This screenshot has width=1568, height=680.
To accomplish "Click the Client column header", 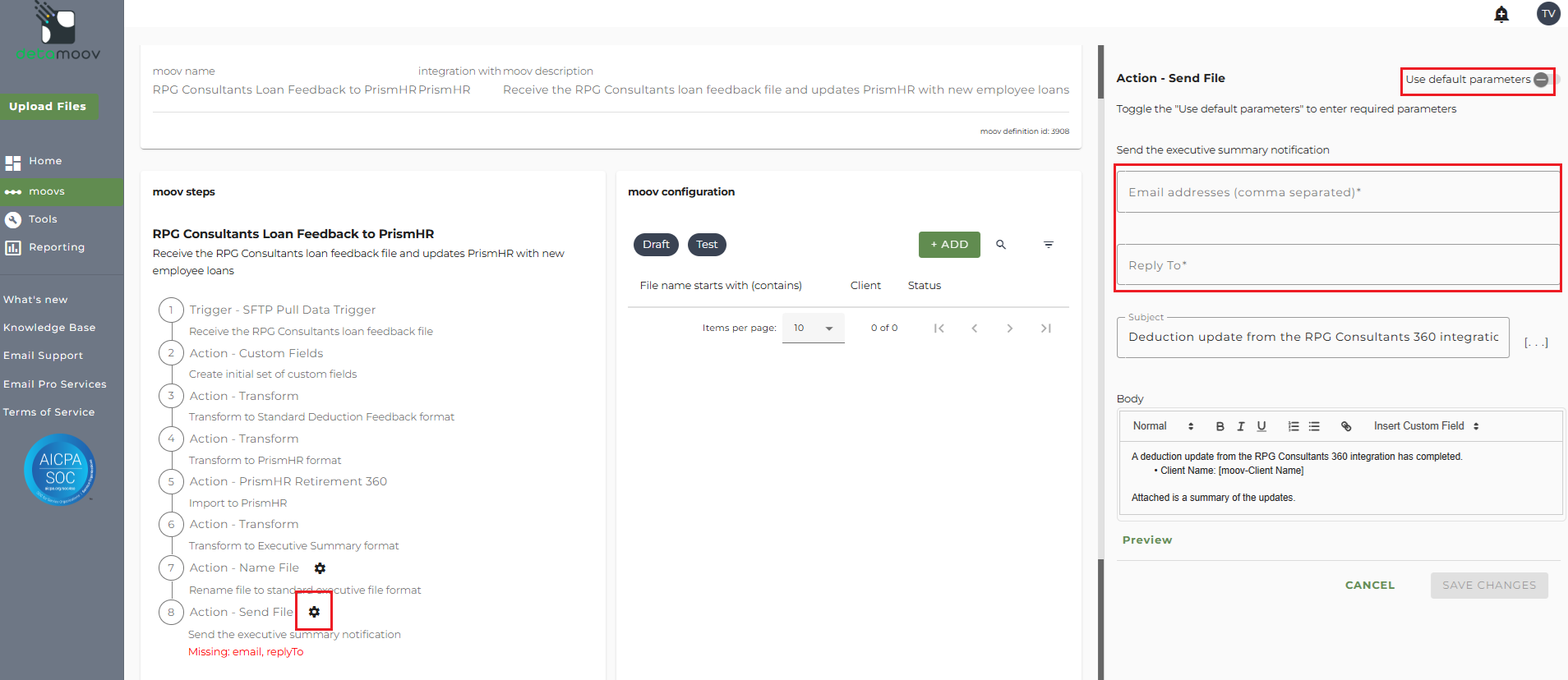I will (x=865, y=286).
